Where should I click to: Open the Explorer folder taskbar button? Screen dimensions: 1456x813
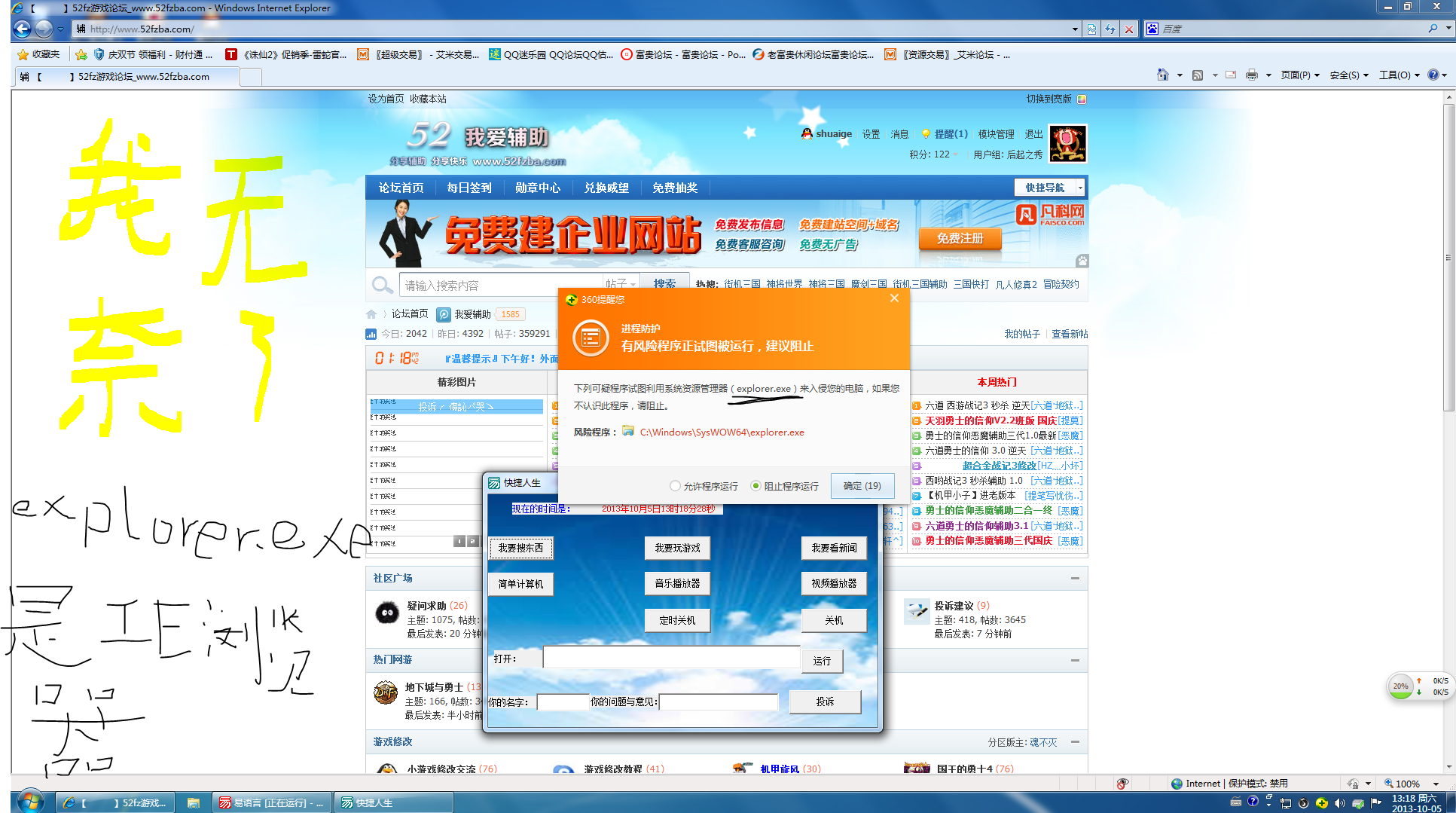(x=194, y=802)
